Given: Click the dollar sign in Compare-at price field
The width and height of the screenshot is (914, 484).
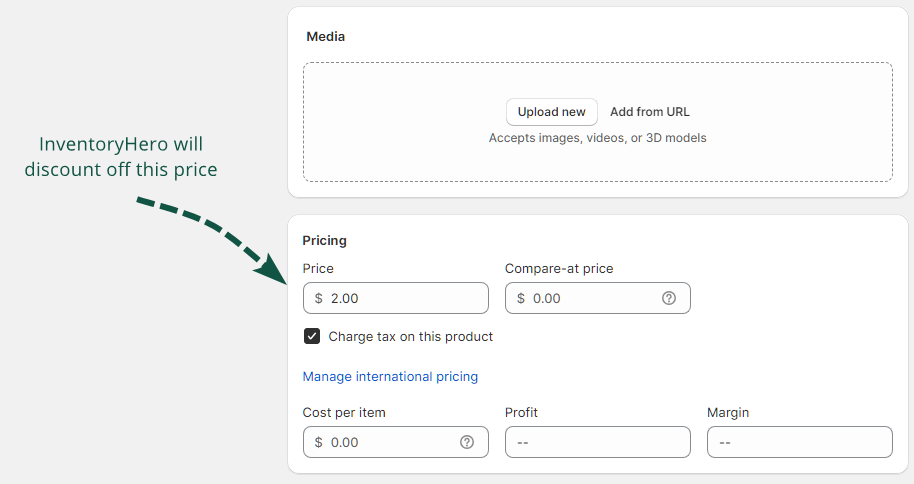Looking at the screenshot, I should pos(521,298).
